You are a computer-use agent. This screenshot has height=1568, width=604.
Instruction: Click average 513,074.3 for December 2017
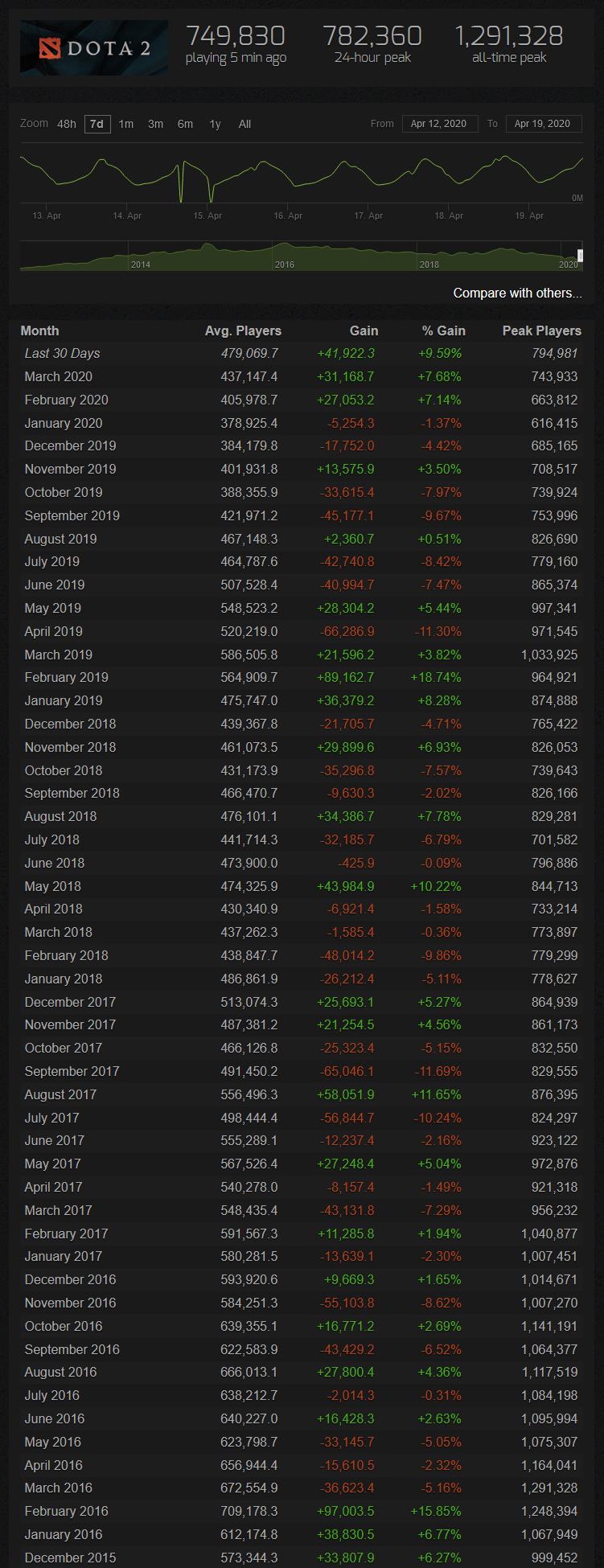(249, 1002)
